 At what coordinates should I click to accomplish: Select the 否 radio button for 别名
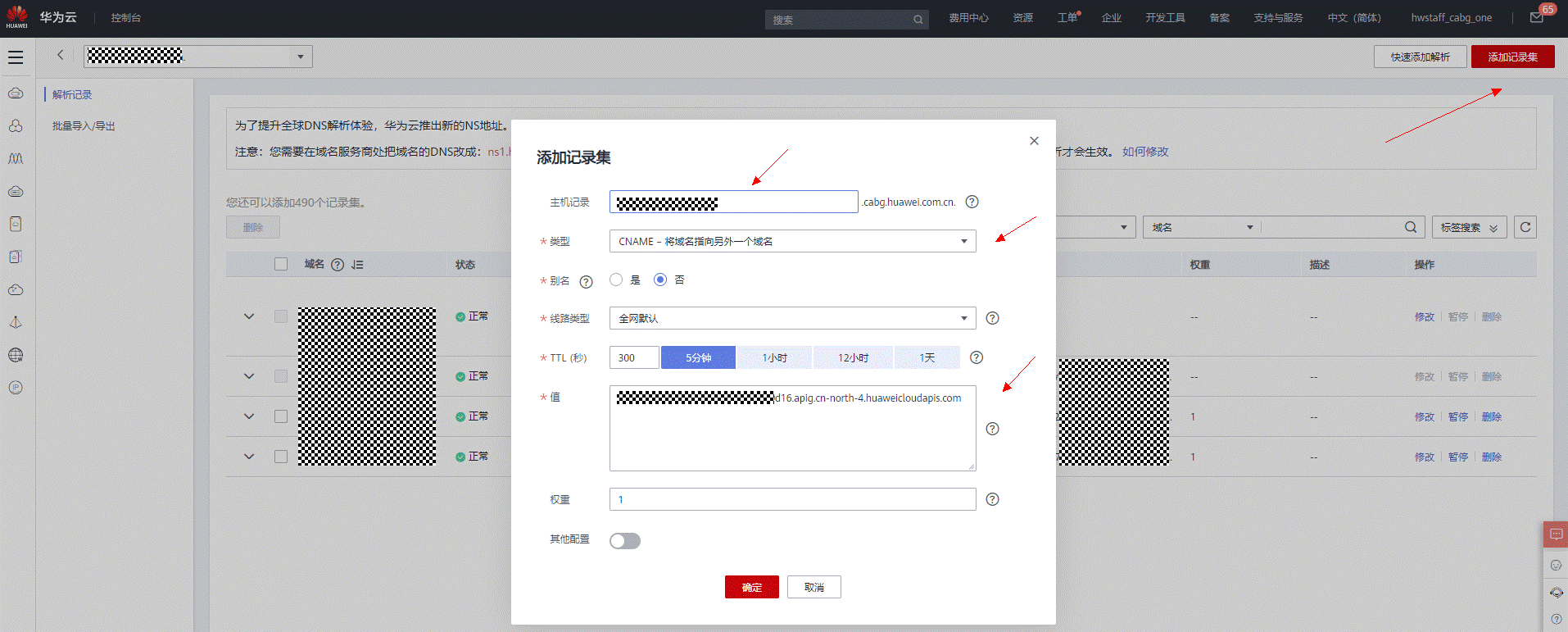[660, 280]
